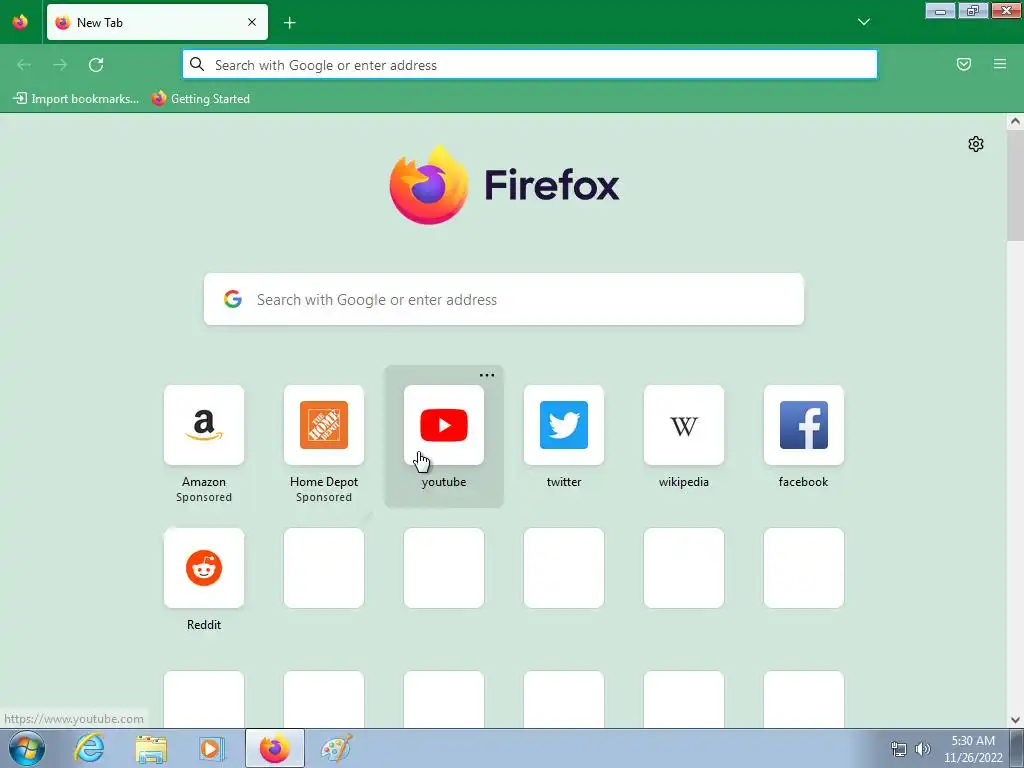Click the Google G icon in search box
Image resolution: width=1024 pixels, height=768 pixels.
click(232, 299)
